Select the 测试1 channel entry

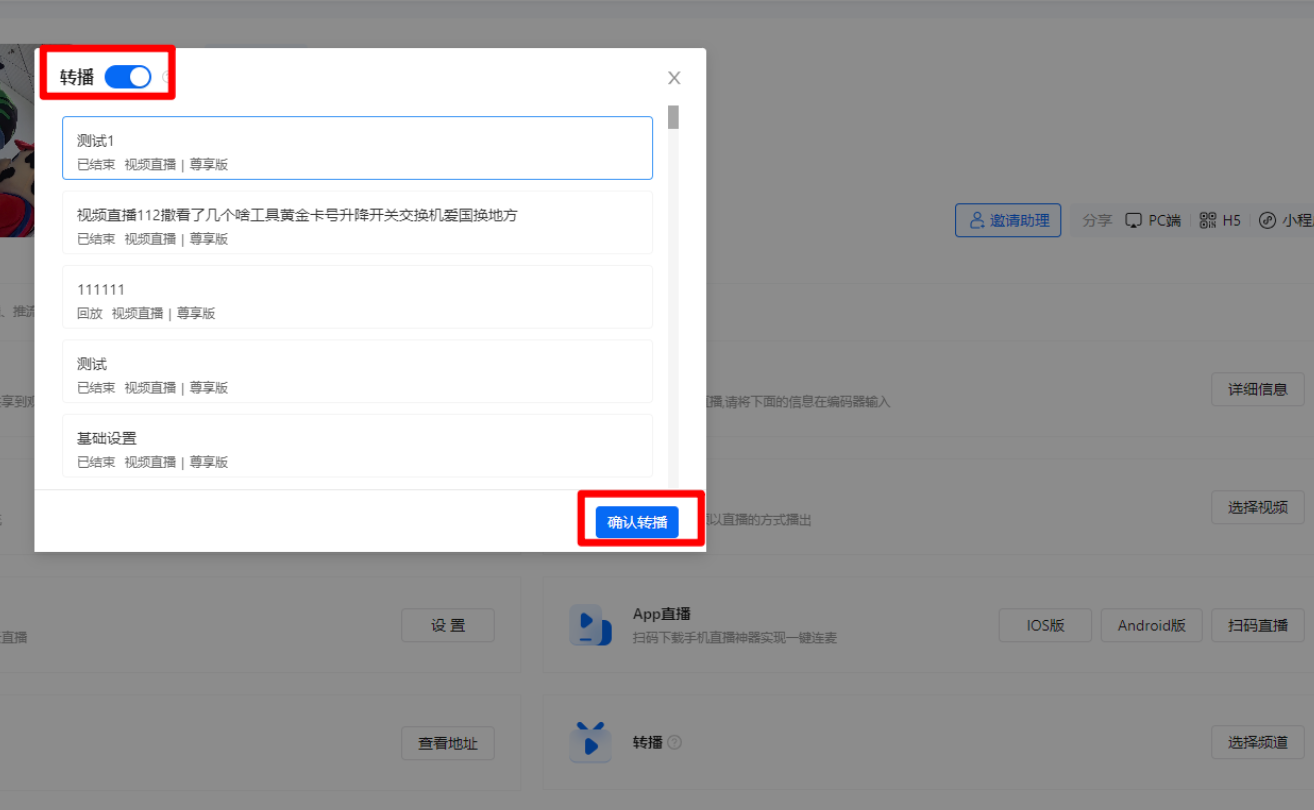[x=357, y=145]
